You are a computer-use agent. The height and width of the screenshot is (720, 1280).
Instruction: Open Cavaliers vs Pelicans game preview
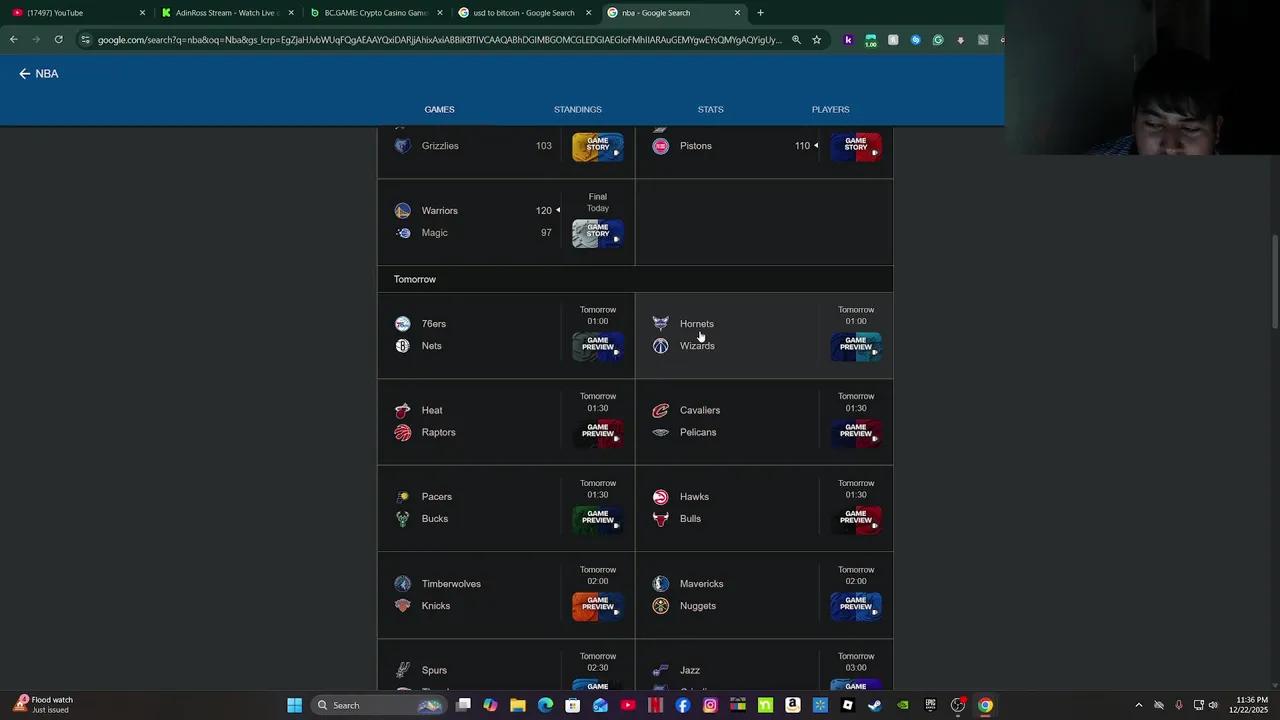[x=856, y=433]
